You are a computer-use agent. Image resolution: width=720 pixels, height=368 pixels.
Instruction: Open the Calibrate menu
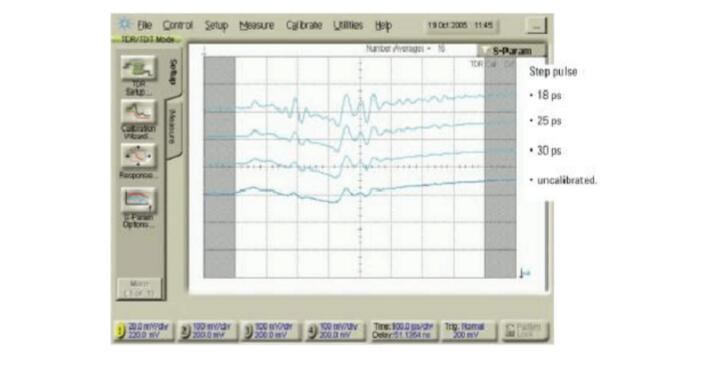[304, 25]
